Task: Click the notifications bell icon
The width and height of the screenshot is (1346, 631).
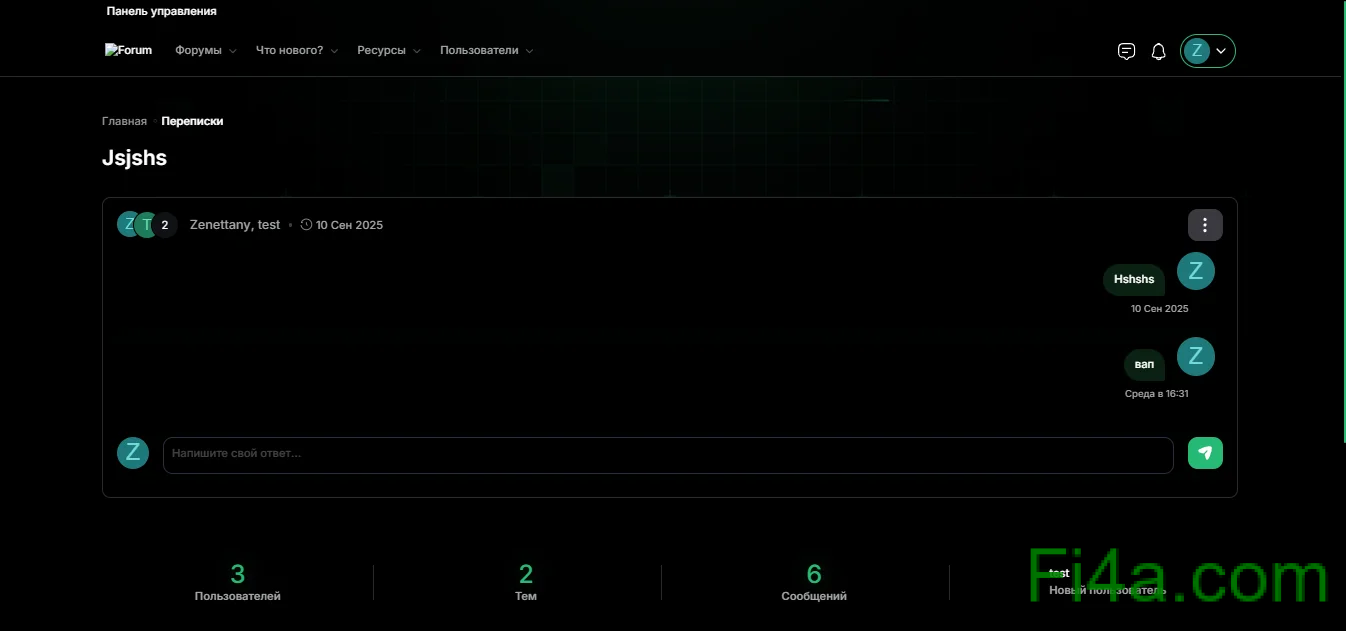Action: (x=1158, y=51)
